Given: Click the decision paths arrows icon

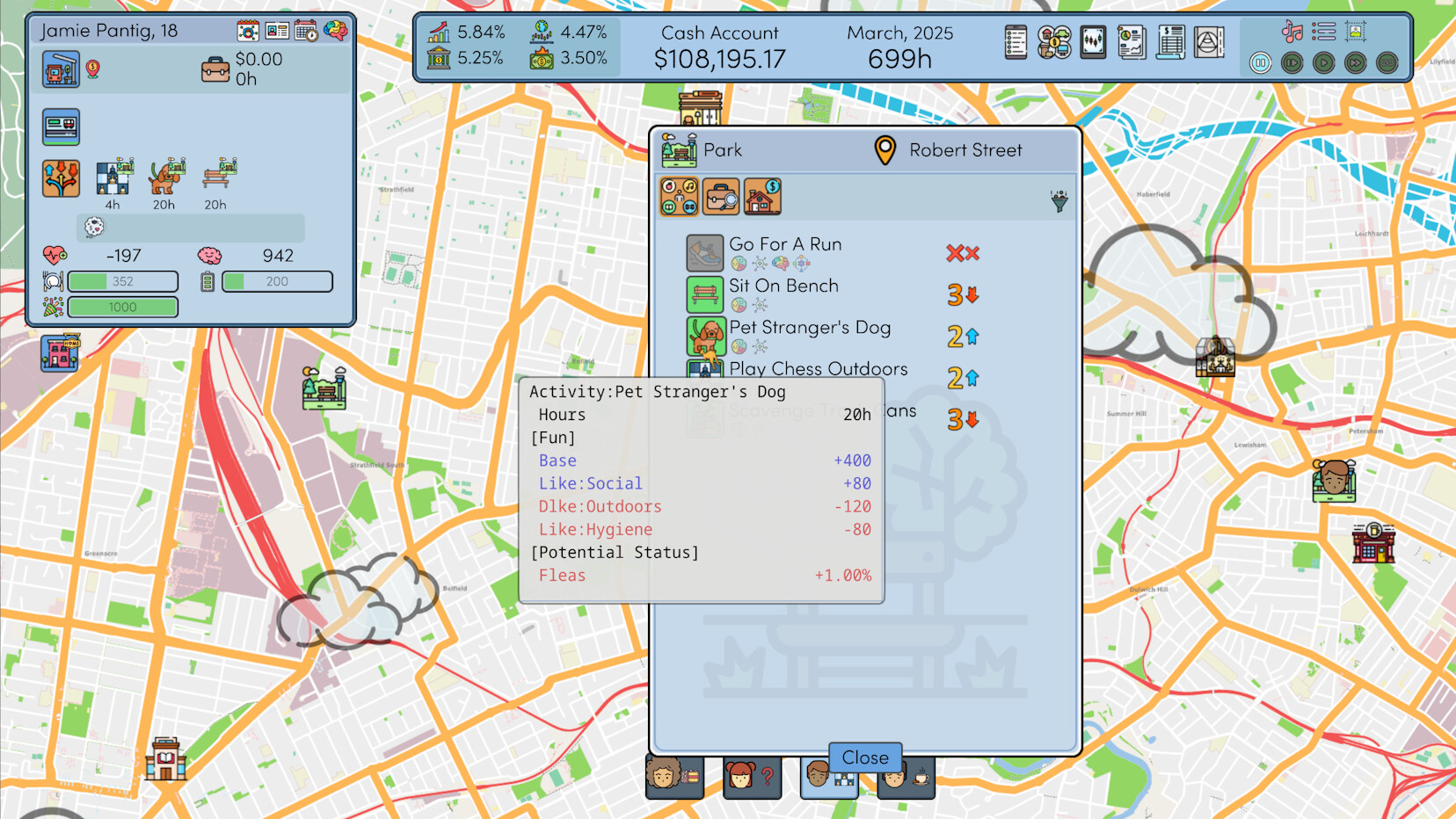Looking at the screenshot, I should (x=61, y=178).
